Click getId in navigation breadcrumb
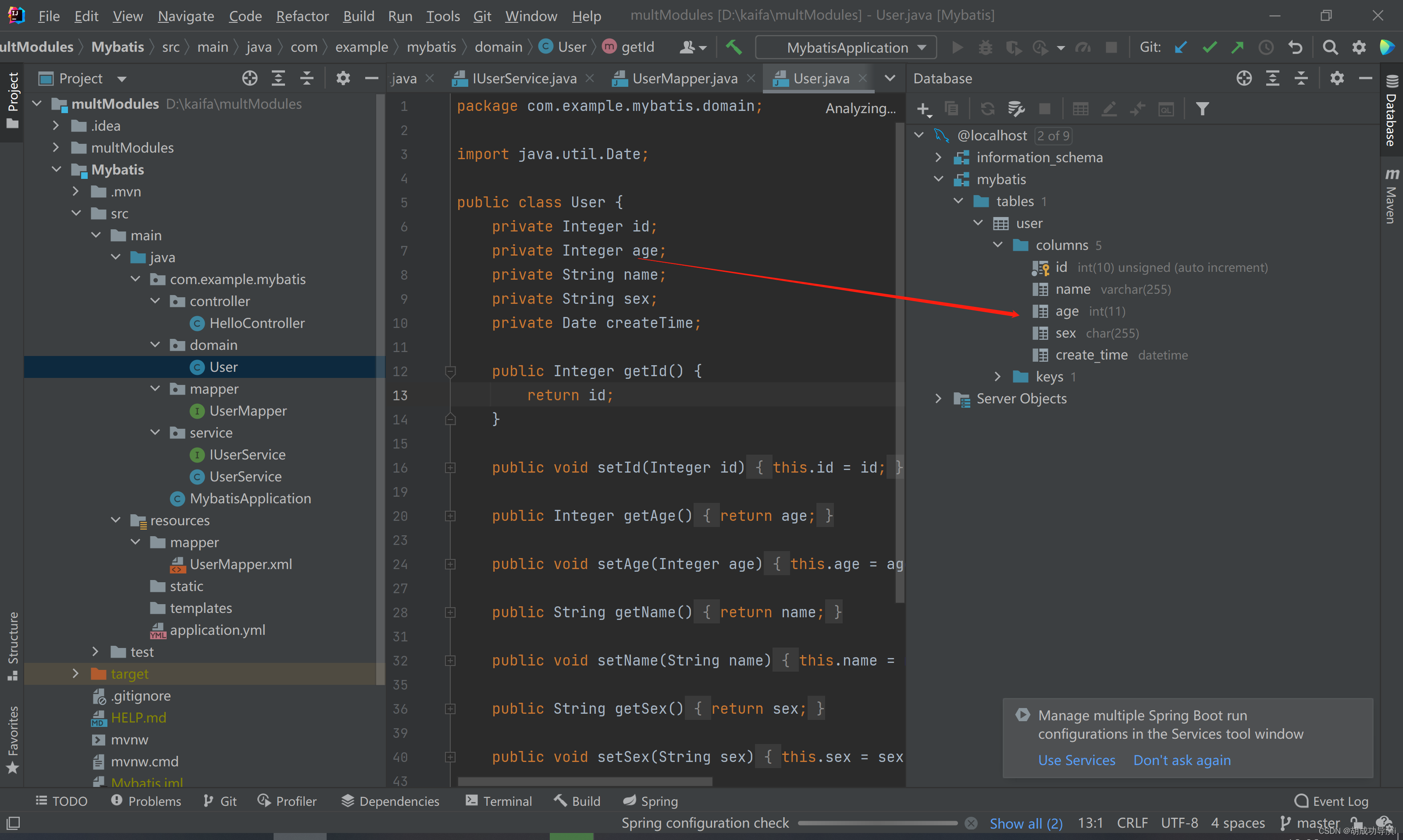Viewport: 1403px width, 840px height. tap(628, 47)
